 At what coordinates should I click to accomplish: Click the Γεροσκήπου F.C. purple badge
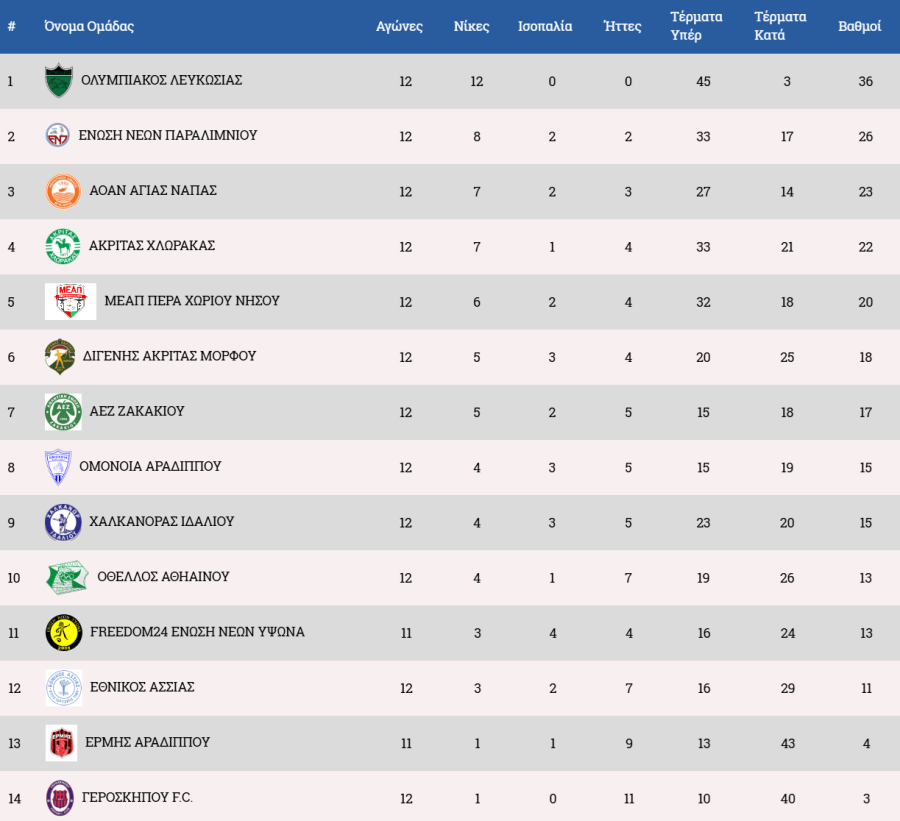60,798
